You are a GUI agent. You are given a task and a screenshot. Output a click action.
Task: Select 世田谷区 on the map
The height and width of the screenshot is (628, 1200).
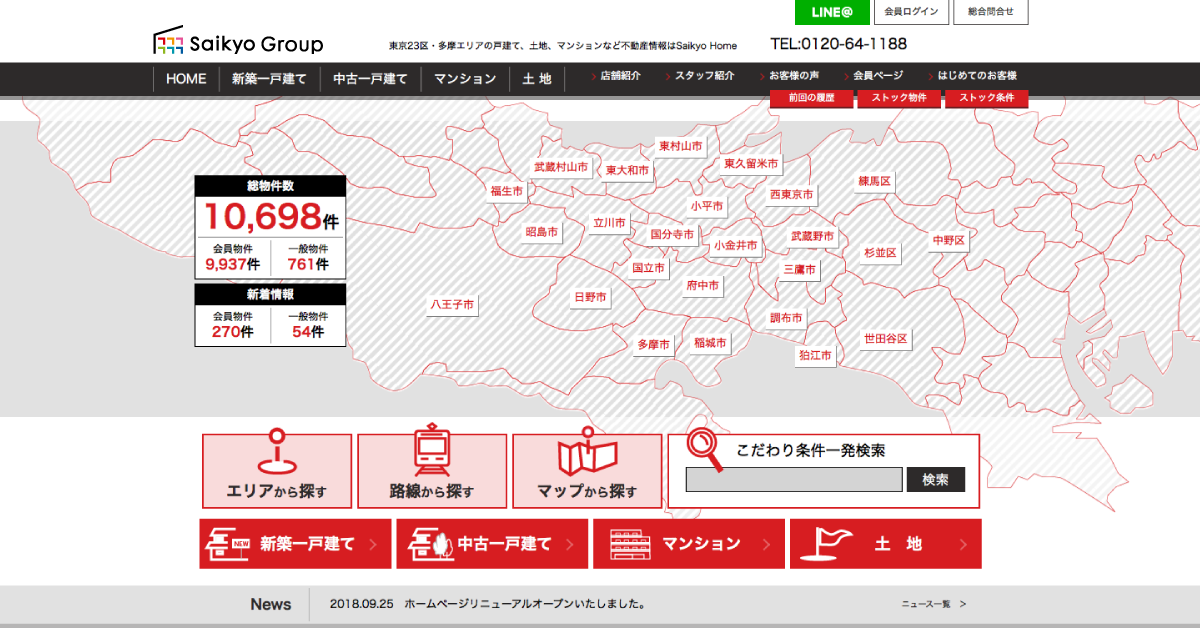(x=886, y=339)
